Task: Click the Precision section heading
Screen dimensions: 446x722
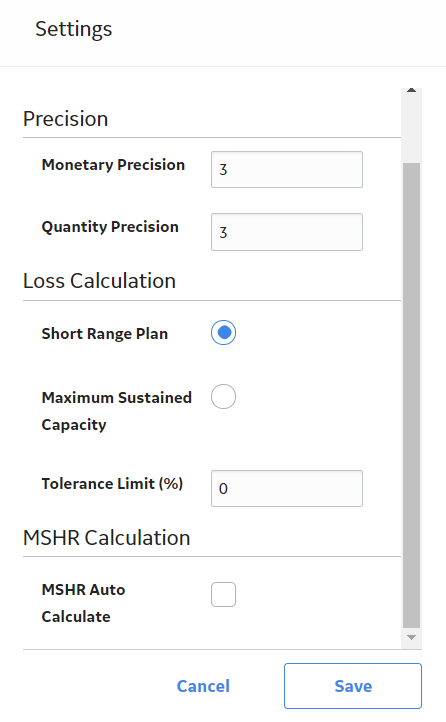Action: (66, 119)
